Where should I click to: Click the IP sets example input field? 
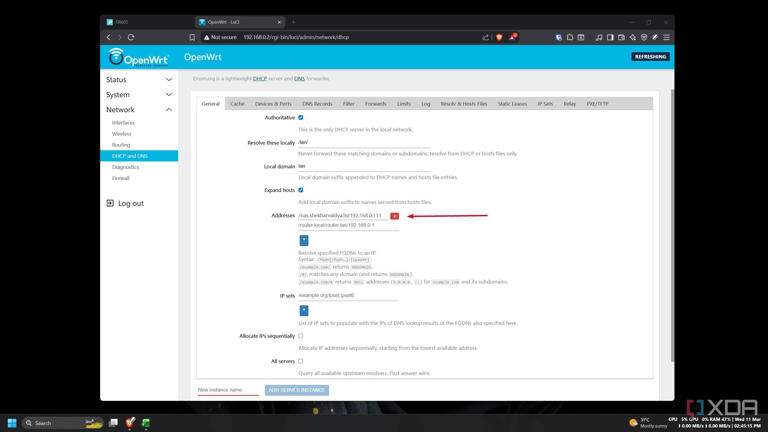point(348,295)
